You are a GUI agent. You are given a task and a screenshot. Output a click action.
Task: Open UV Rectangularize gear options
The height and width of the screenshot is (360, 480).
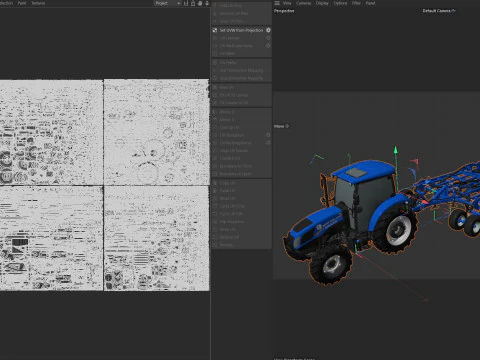(x=268, y=143)
